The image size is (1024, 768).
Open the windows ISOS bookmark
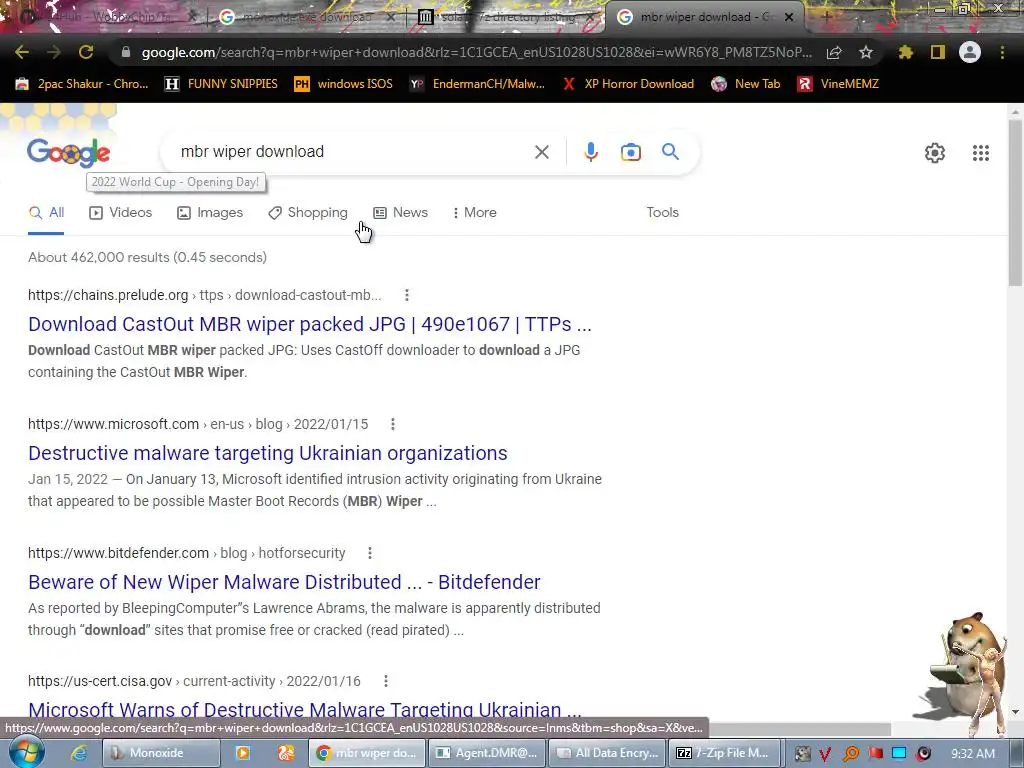tap(344, 84)
